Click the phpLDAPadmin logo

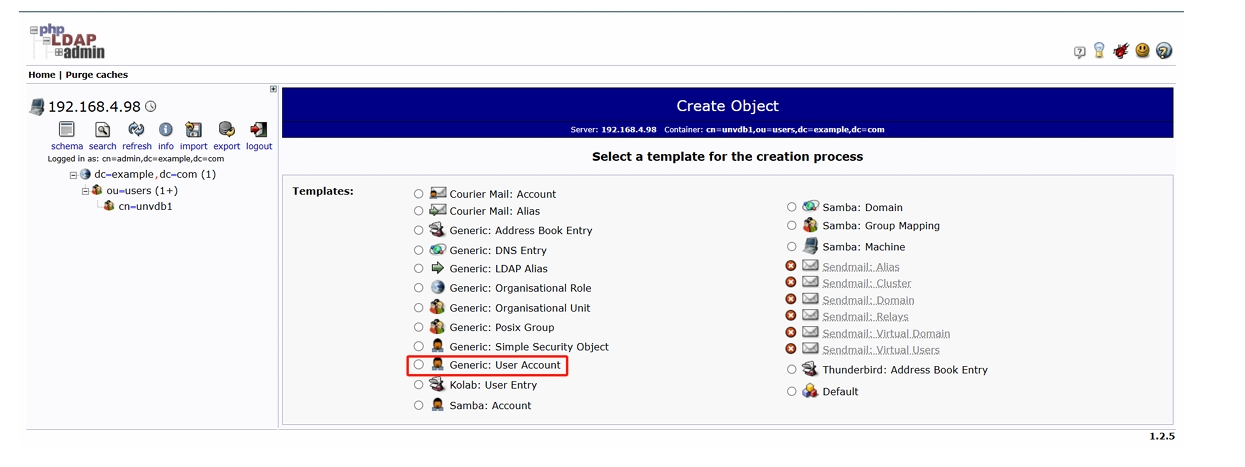(68, 41)
